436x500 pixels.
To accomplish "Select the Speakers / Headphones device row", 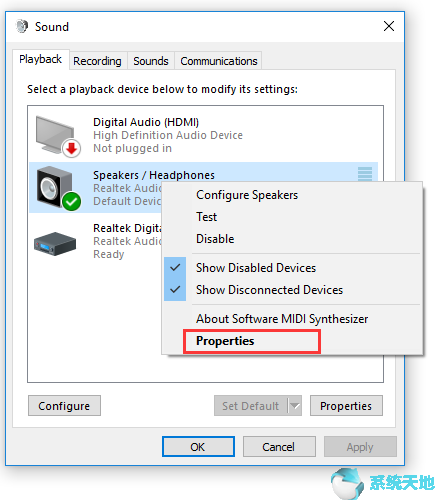I will click(x=204, y=188).
